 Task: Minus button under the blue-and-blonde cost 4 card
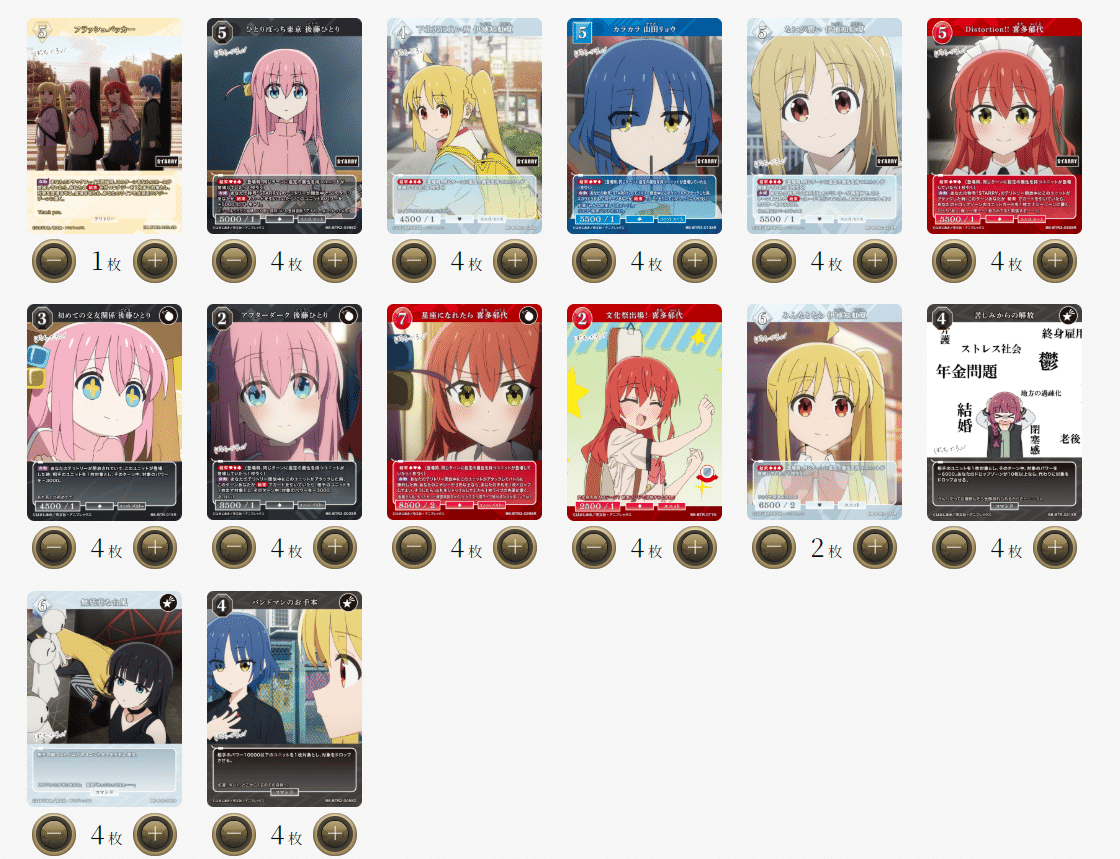pyautogui.click(x=234, y=834)
